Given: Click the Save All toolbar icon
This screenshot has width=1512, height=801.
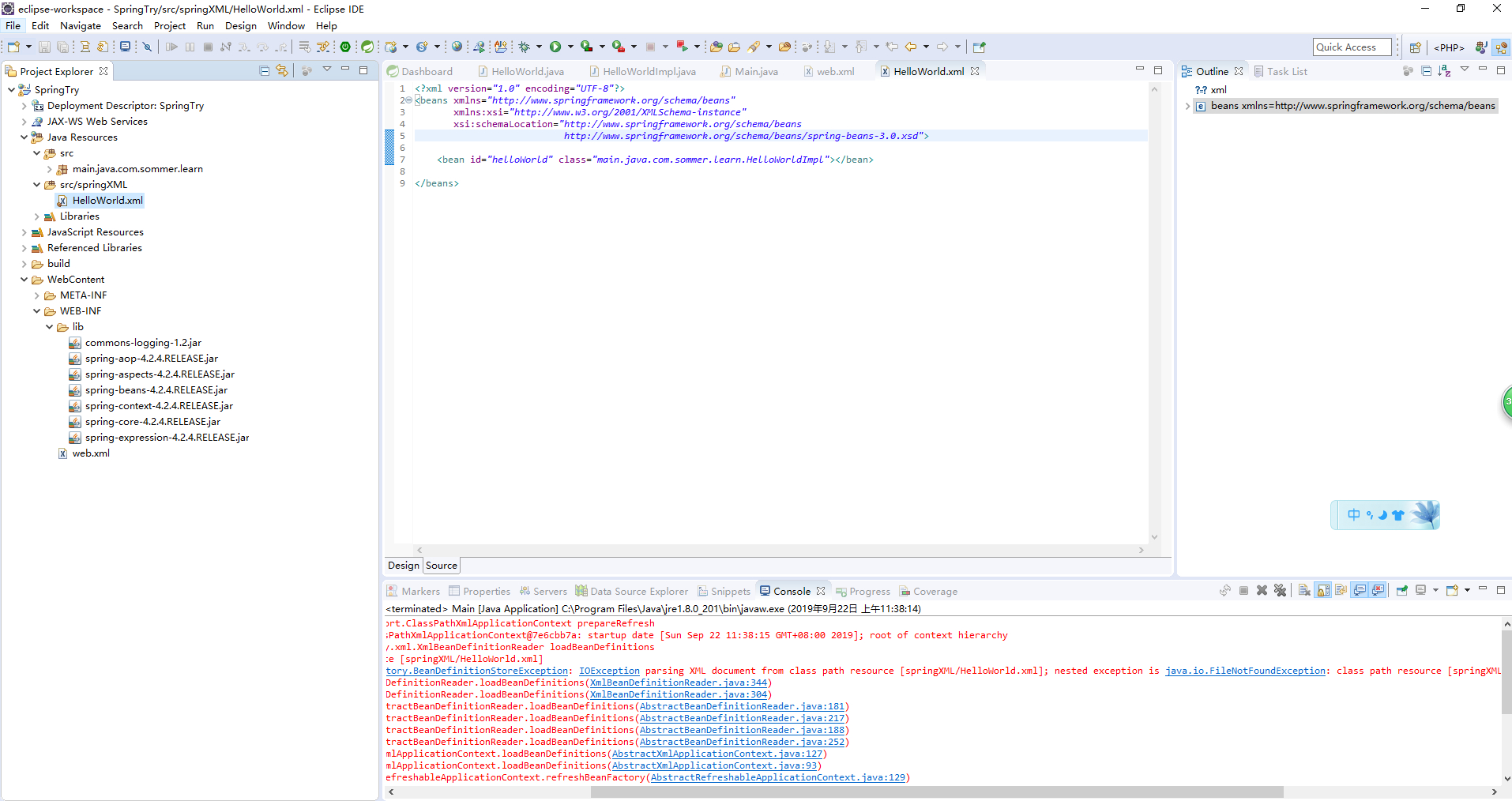Looking at the screenshot, I should (62, 47).
